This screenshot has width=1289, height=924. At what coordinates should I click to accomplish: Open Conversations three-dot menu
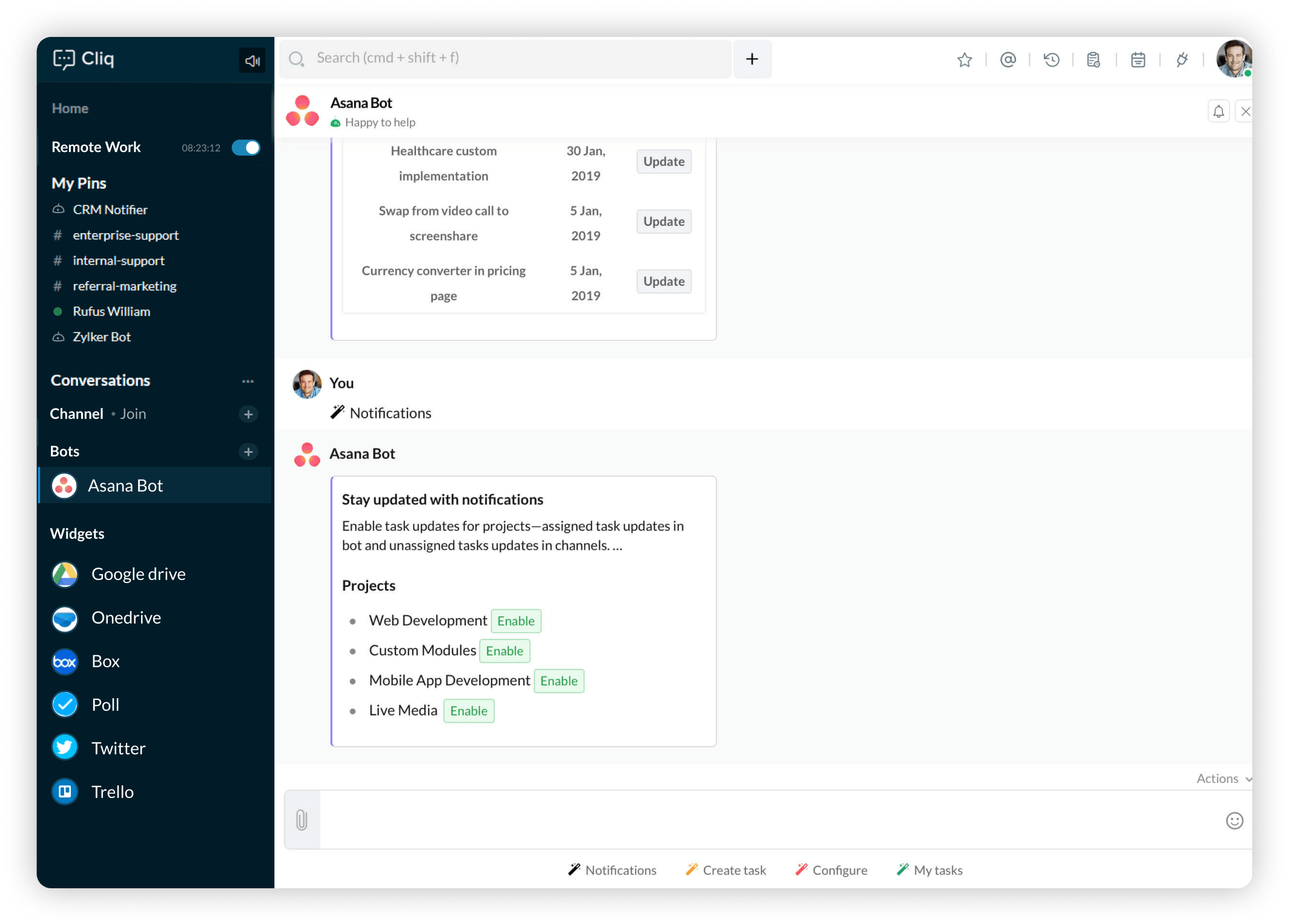click(248, 381)
